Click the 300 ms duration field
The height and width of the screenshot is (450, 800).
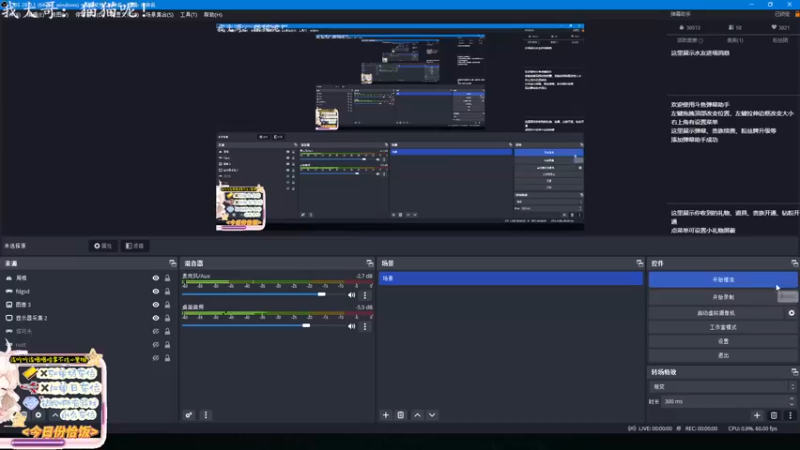[x=729, y=402]
